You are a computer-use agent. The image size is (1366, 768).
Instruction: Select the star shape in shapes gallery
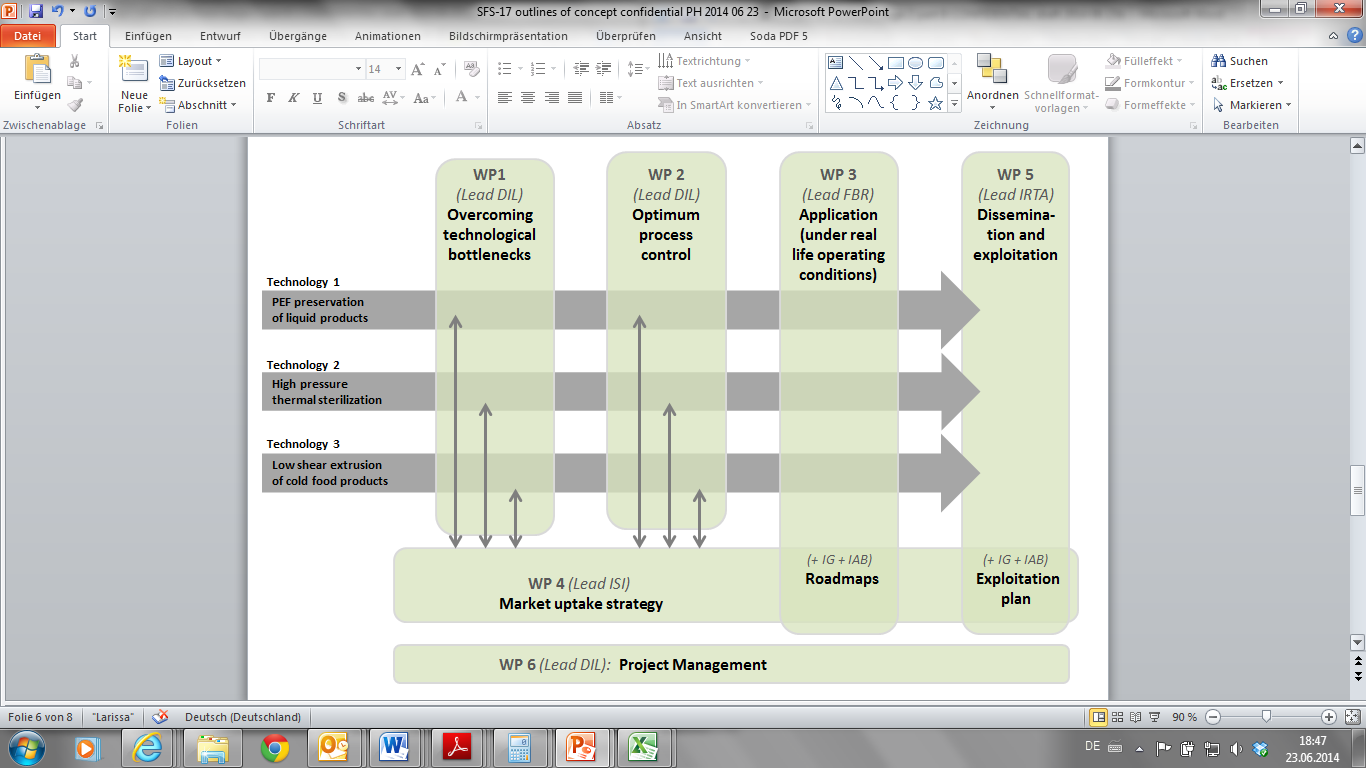[935, 103]
